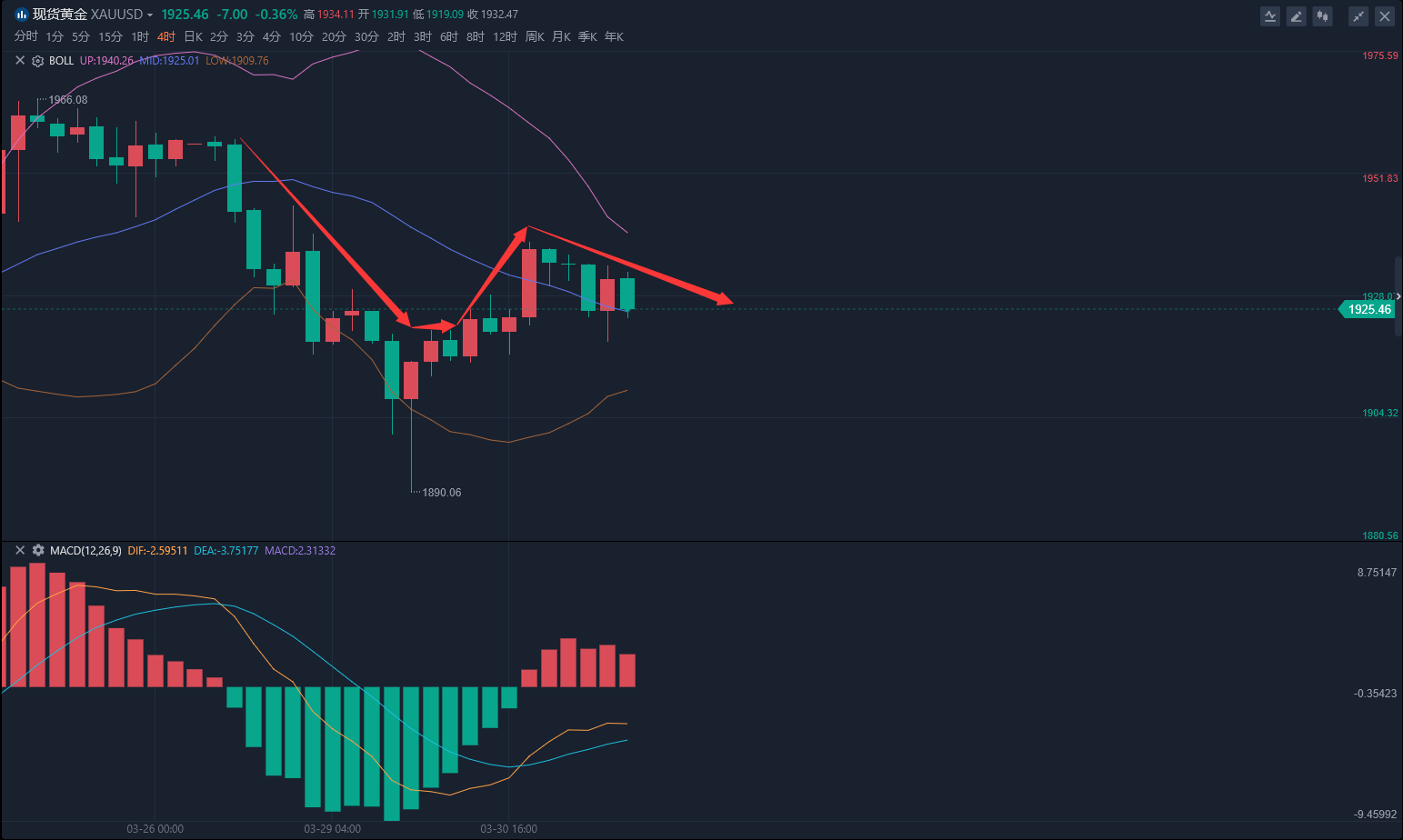Image resolution: width=1403 pixels, height=840 pixels.
Task: Click the 1975.59 price axis label
Action: point(1380,56)
